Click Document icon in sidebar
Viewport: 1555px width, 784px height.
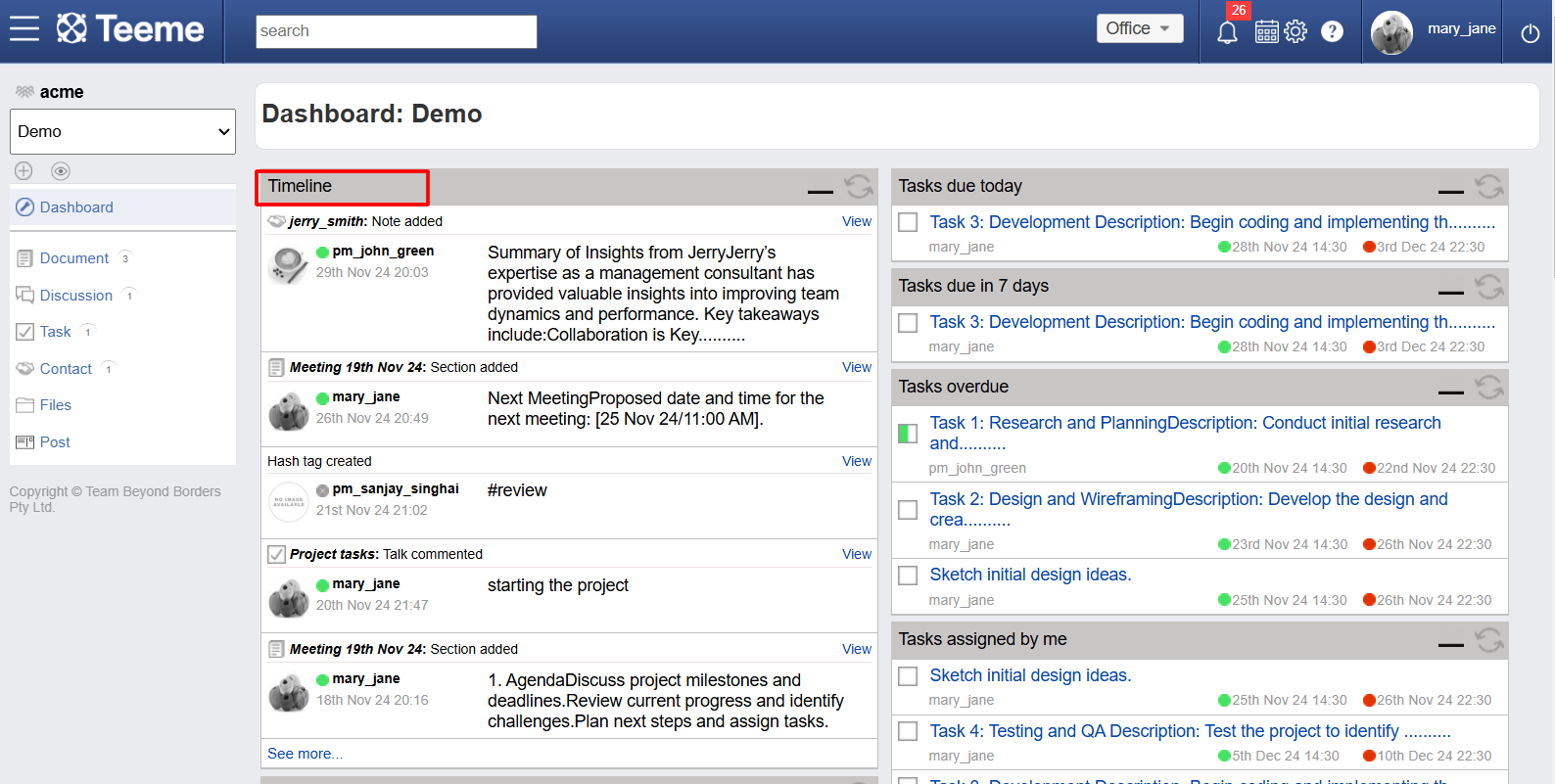click(x=25, y=258)
